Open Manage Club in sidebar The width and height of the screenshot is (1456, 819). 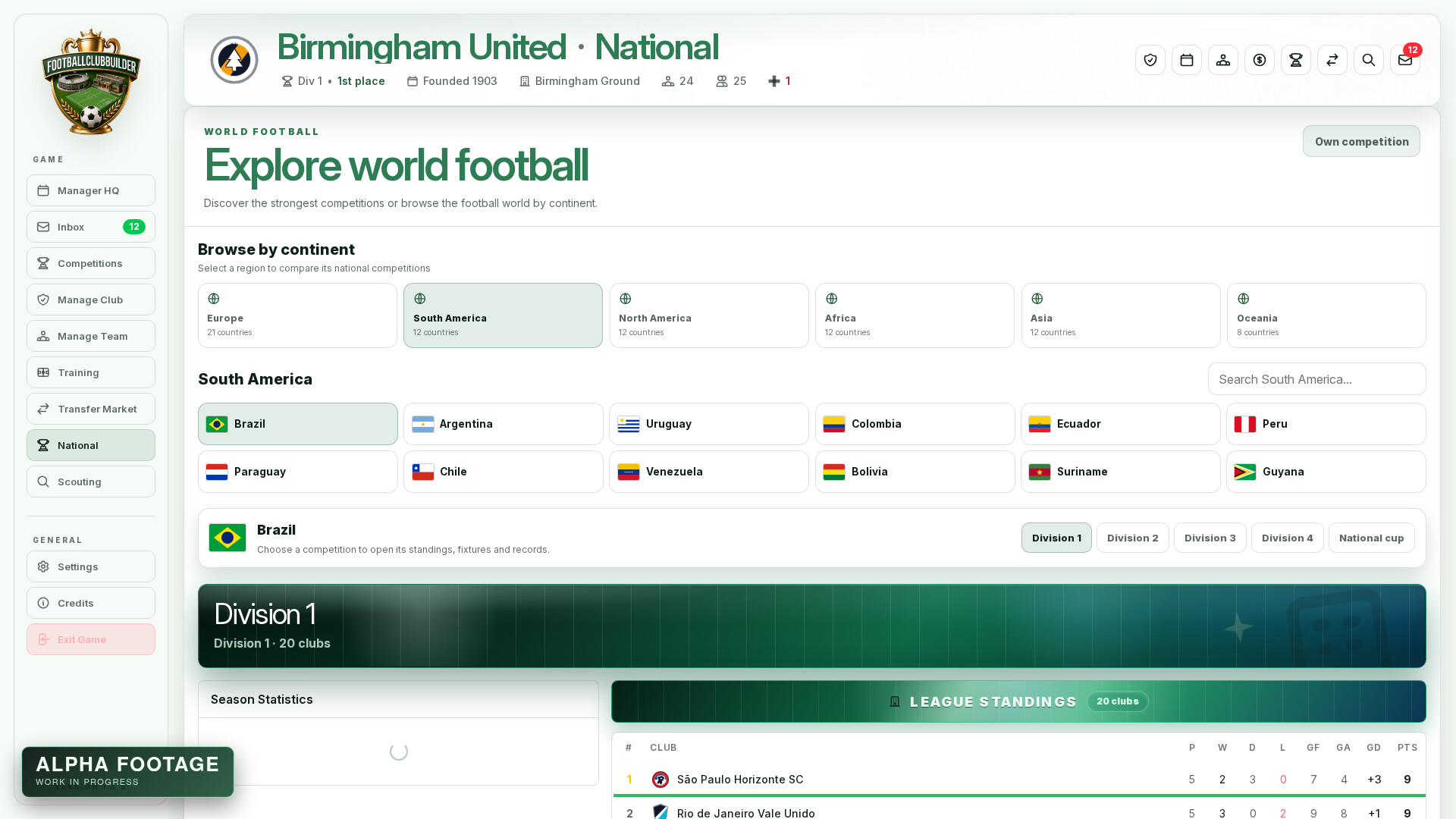coord(91,300)
